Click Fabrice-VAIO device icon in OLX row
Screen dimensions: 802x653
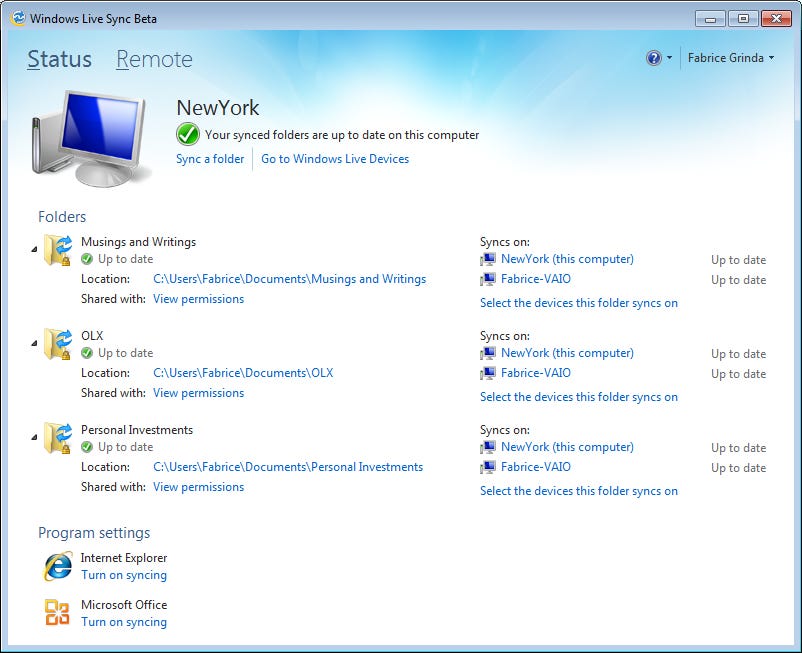(488, 373)
